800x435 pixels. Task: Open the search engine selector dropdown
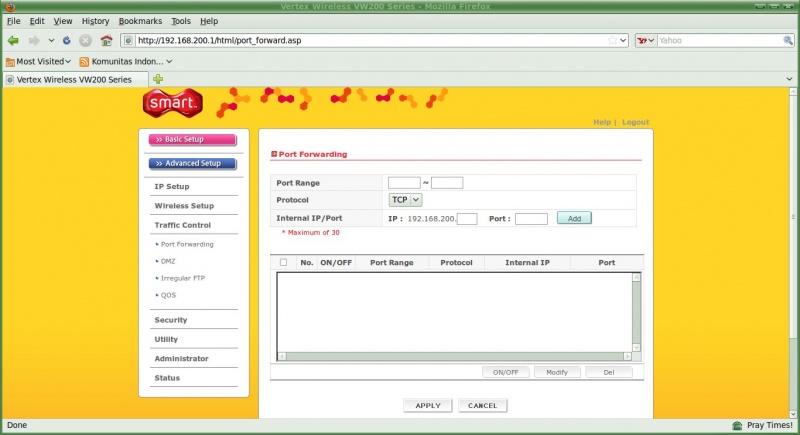click(646, 41)
